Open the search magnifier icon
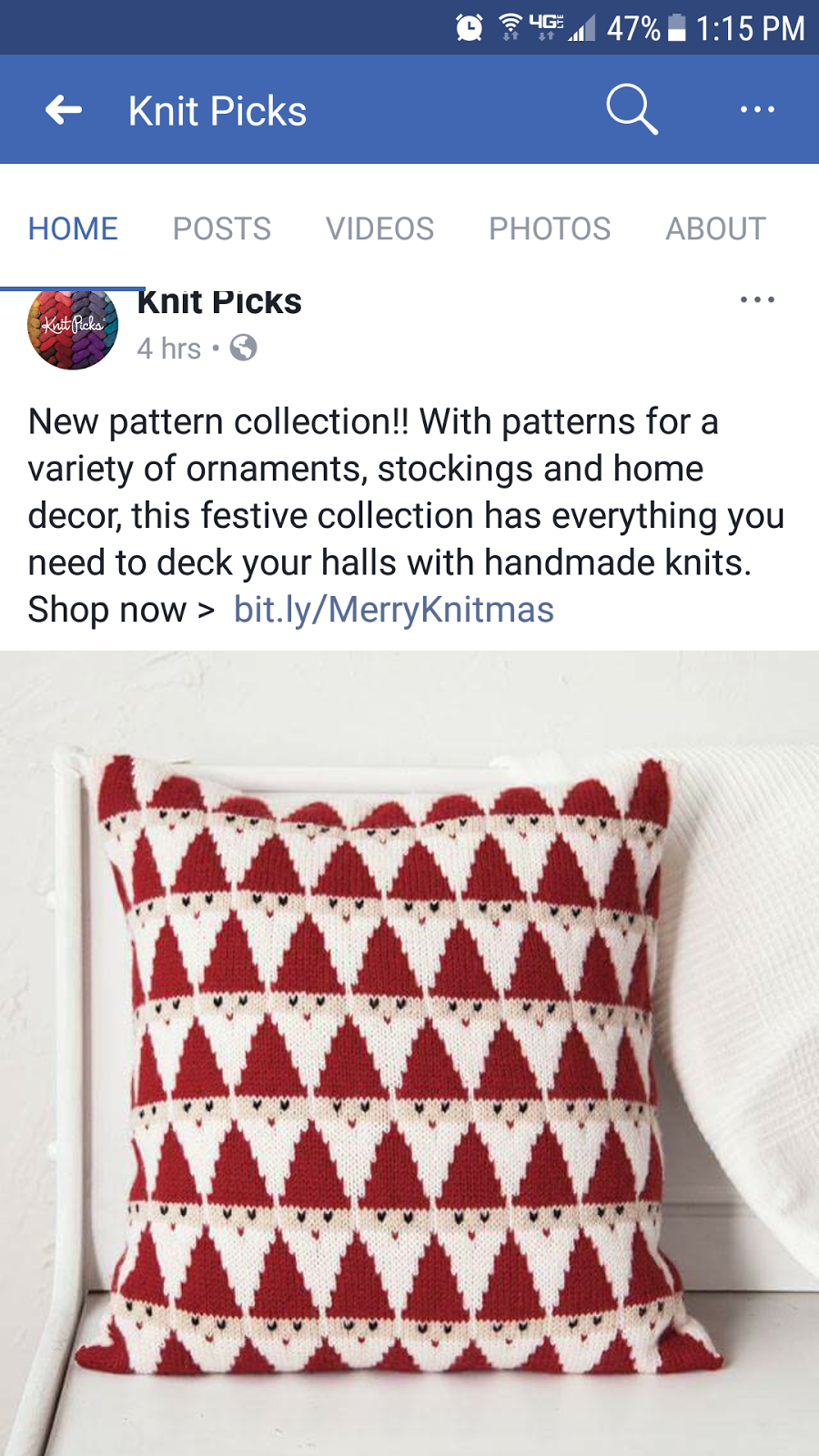Image resolution: width=819 pixels, height=1456 pixels. [x=632, y=109]
